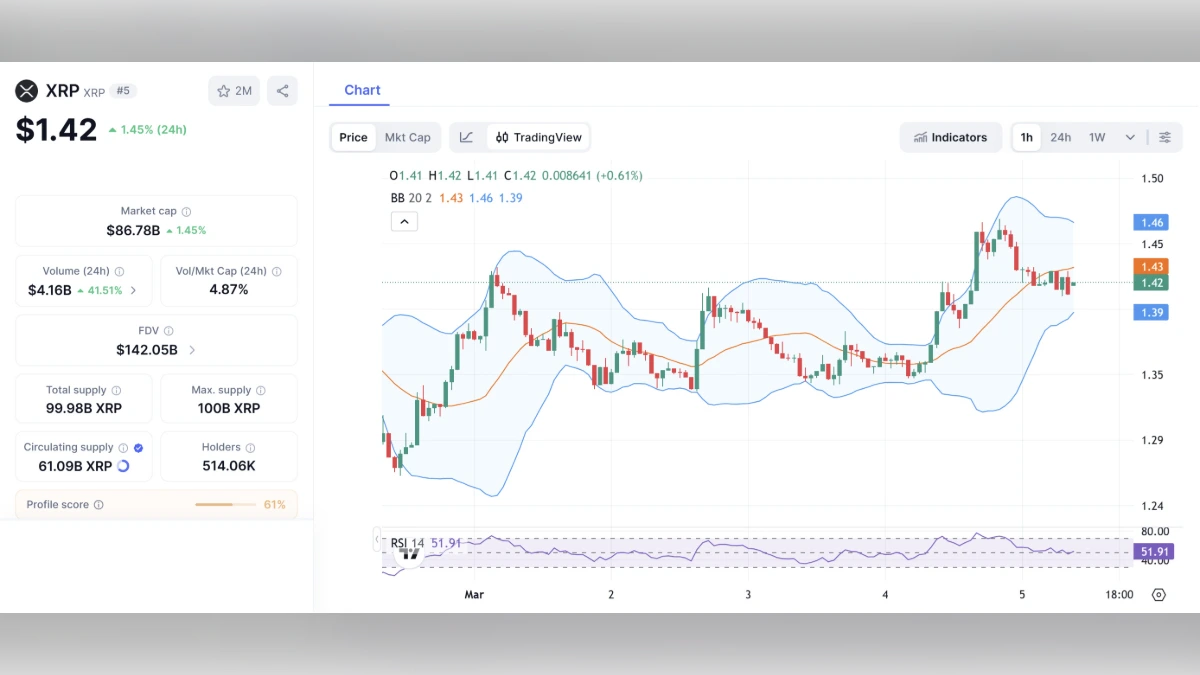Screen dimensions: 1200x675
Task: Open the Indicators panel
Action: [x=950, y=137]
